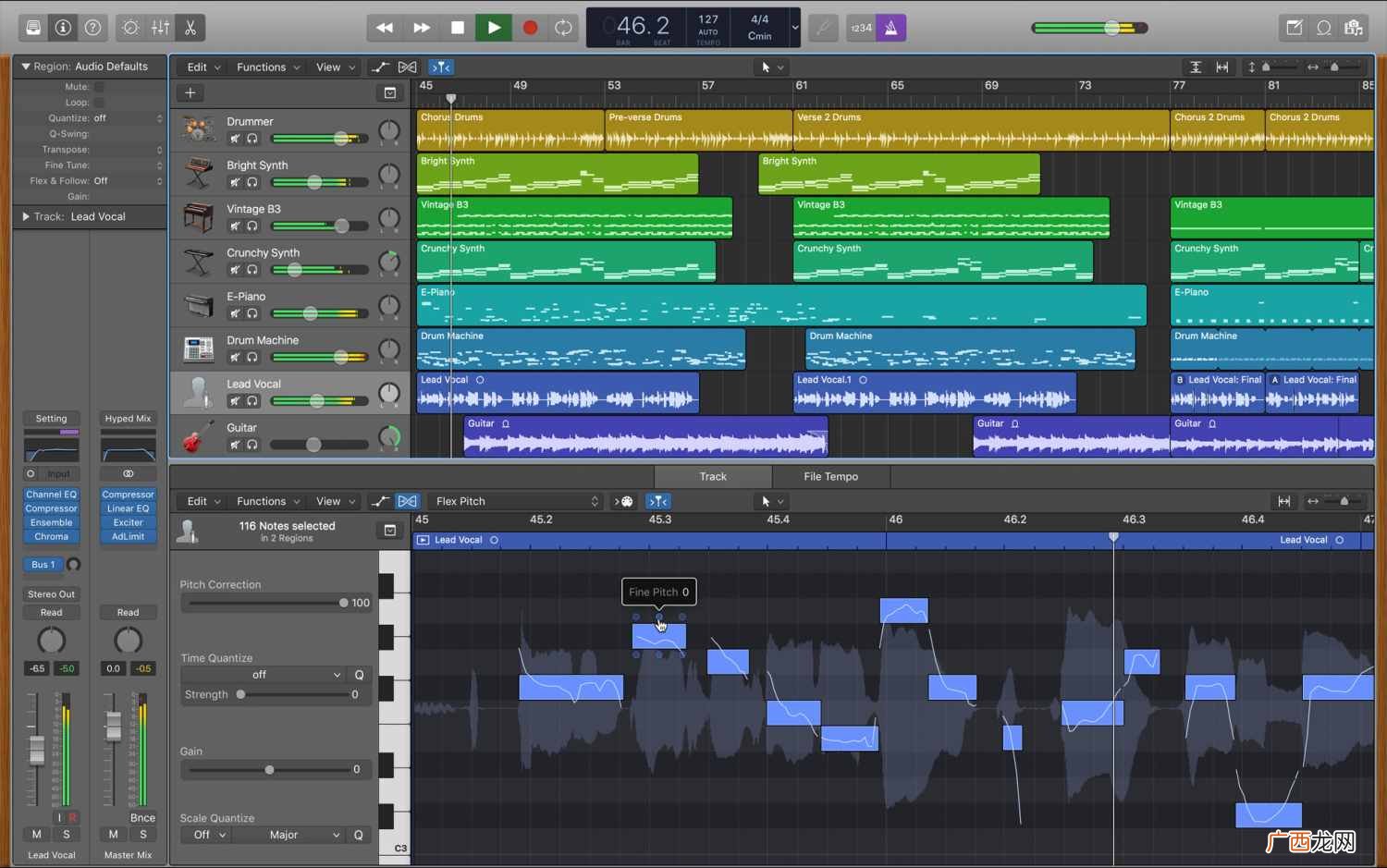Click the Bus 1 send slot

[x=43, y=565]
